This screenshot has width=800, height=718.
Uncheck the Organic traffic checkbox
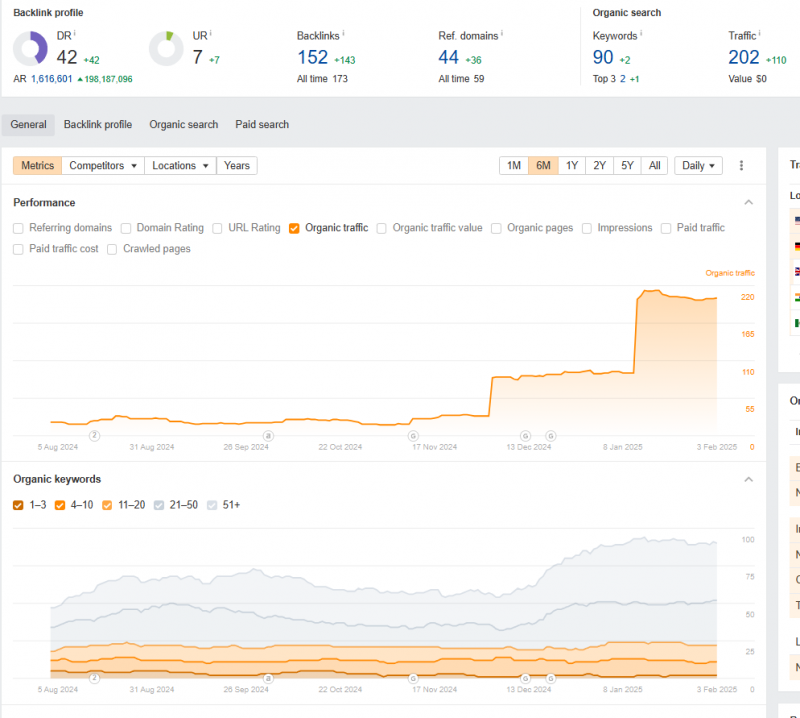294,228
